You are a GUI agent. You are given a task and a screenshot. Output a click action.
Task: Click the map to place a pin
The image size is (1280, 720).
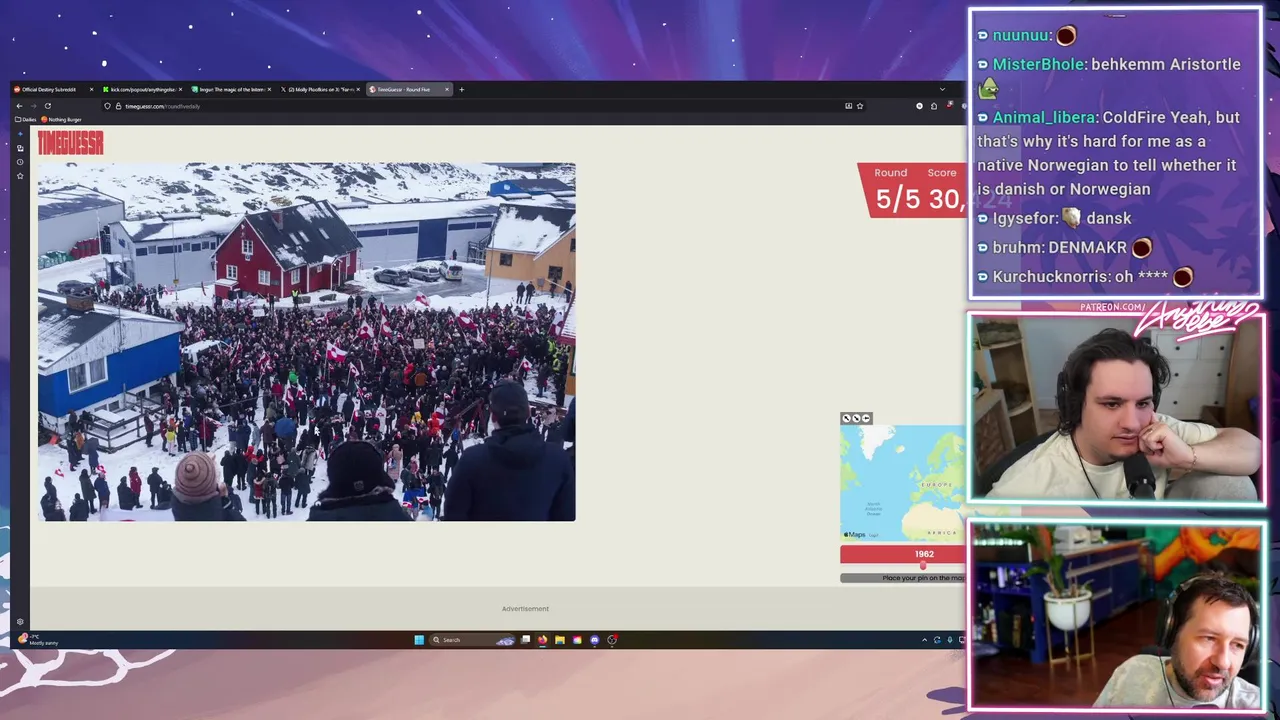coord(903,483)
